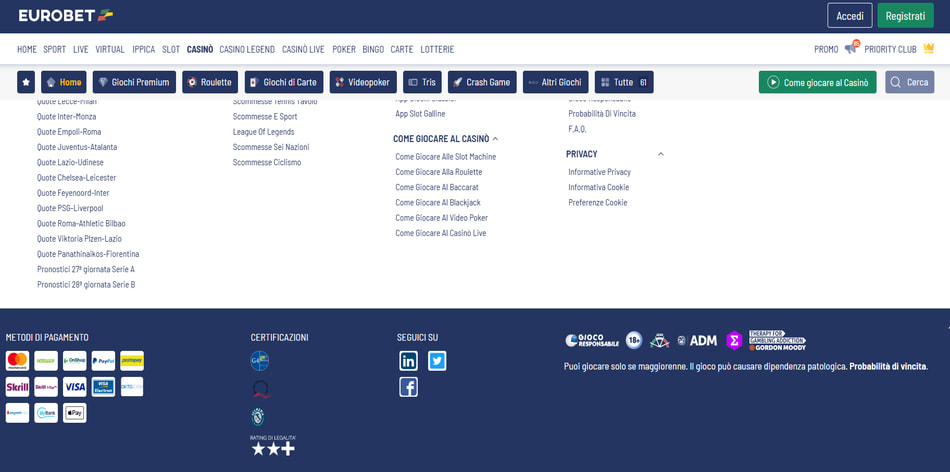950x472 pixels.
Task: Open Scommesse Sei Nazioni link
Action: tap(271, 147)
